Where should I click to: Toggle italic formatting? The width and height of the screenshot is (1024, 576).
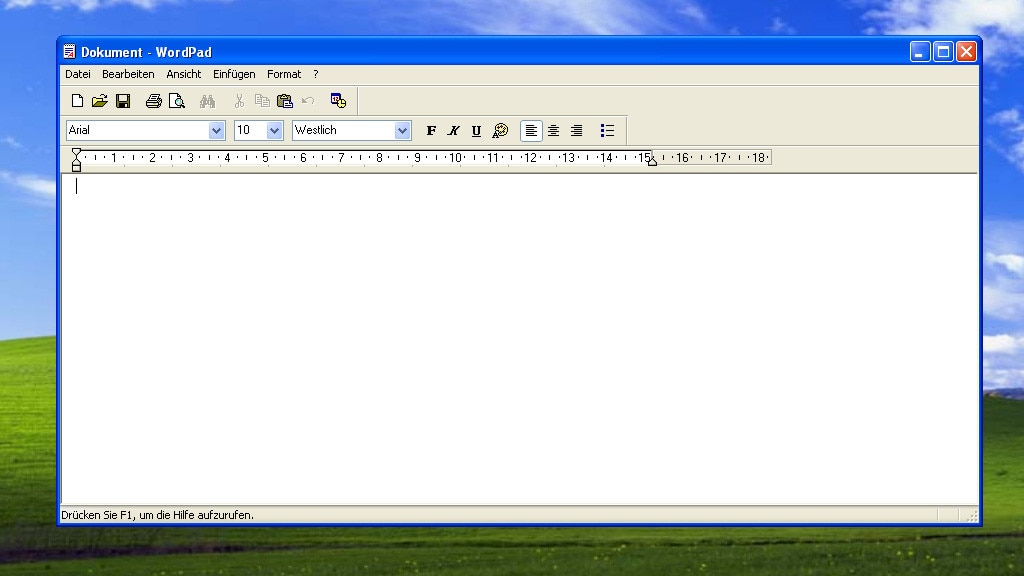tap(453, 130)
